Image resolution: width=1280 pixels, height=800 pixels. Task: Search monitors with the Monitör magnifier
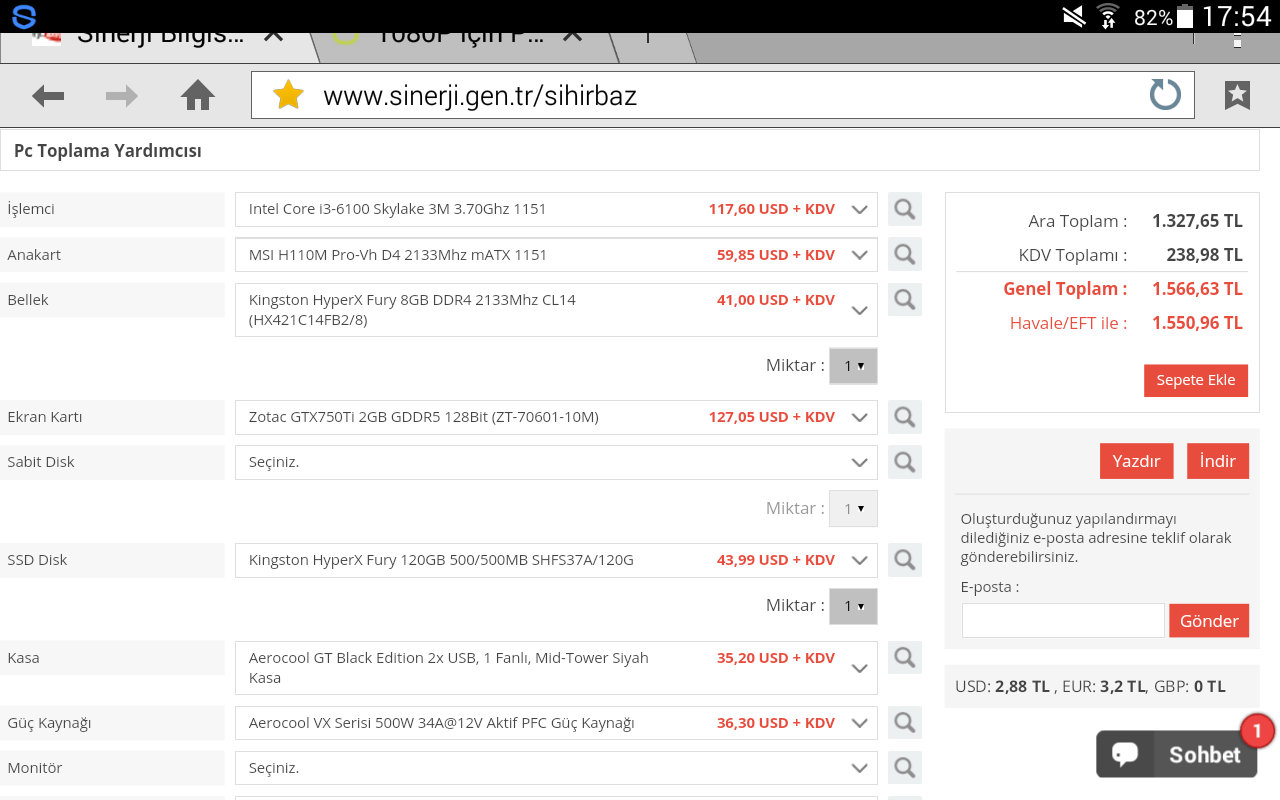pyautogui.click(x=905, y=767)
